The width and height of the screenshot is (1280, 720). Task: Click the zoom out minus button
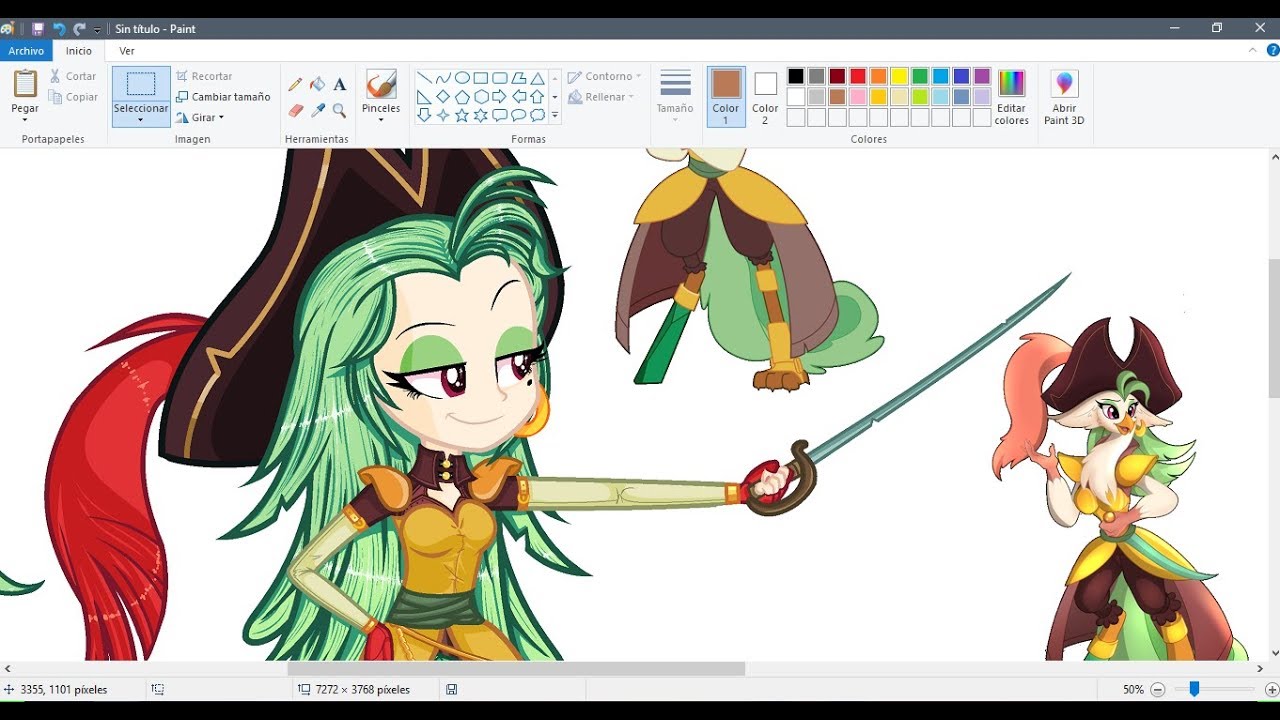click(1158, 689)
